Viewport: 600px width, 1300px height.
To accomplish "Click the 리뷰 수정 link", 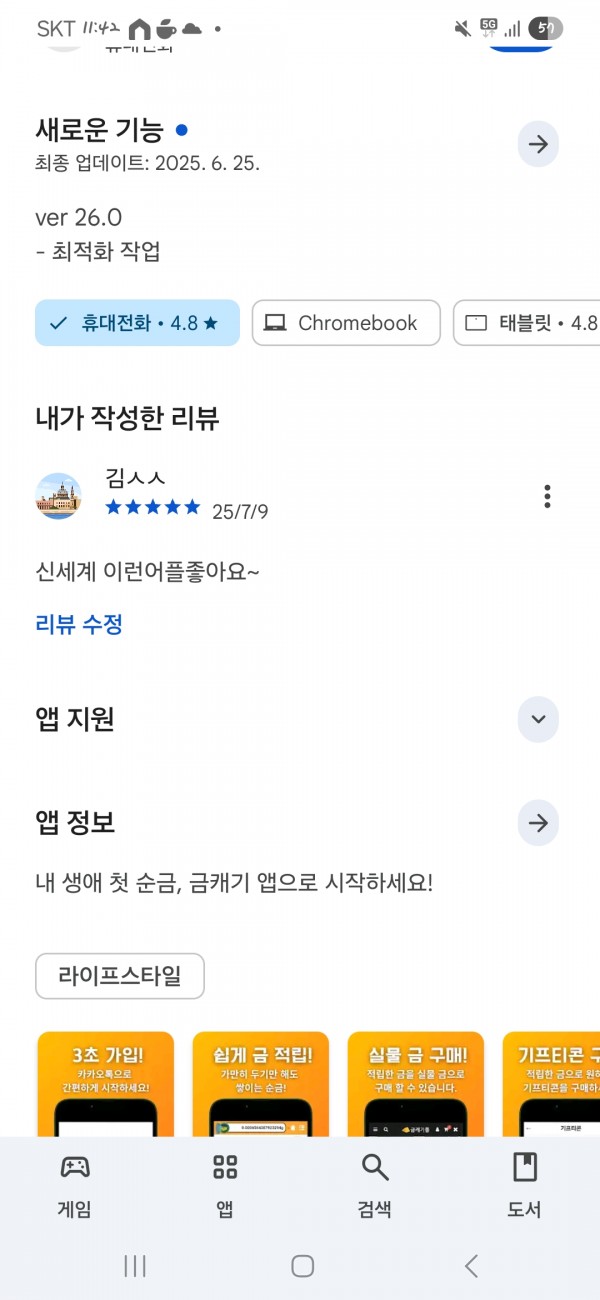I will click(79, 625).
